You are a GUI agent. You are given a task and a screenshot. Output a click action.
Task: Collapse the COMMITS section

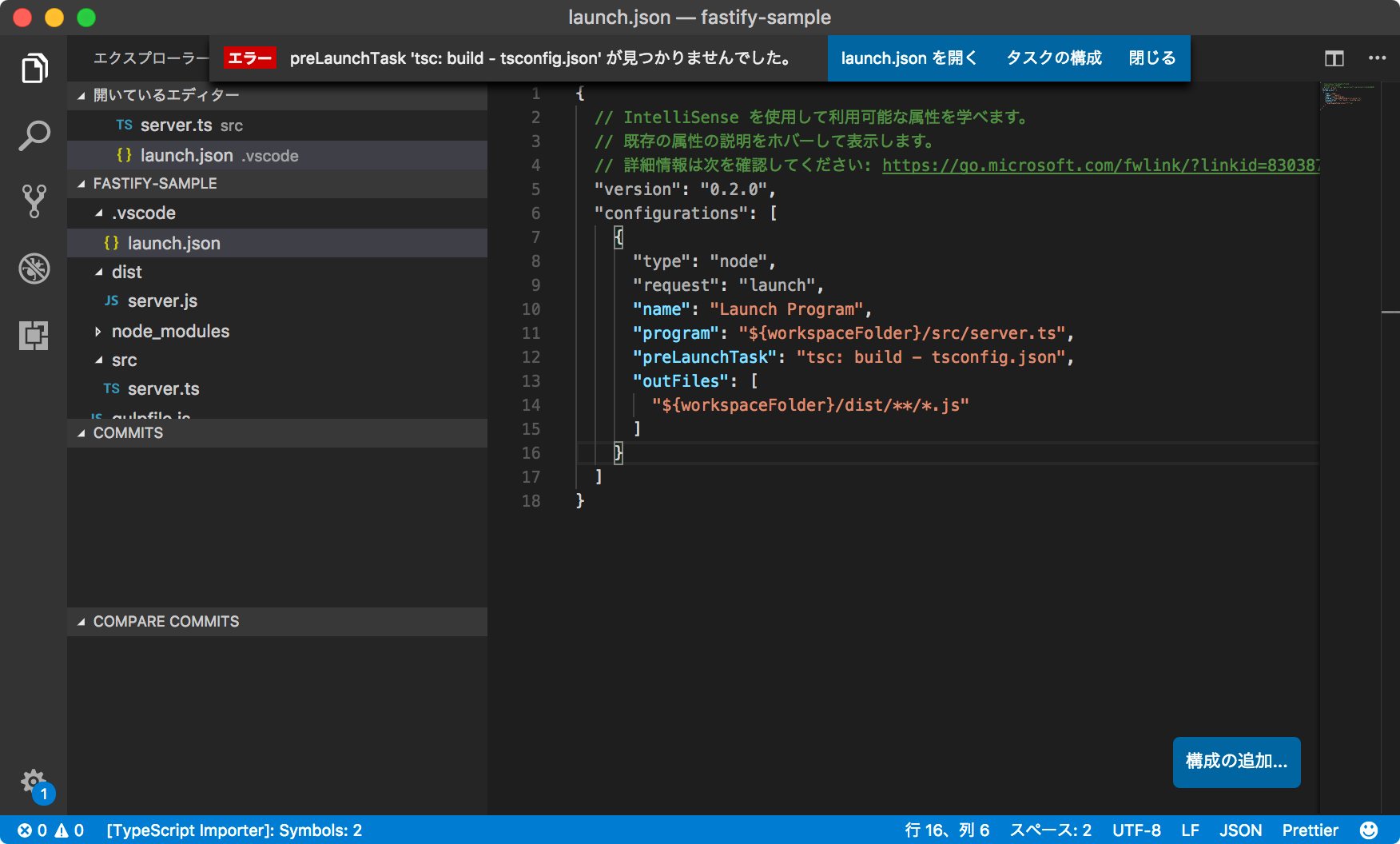[x=82, y=433]
